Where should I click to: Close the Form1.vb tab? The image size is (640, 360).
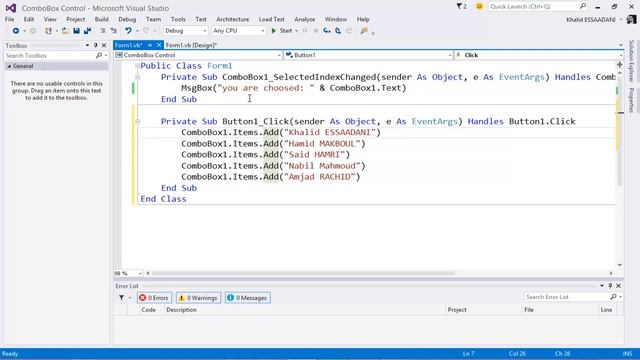pos(159,45)
